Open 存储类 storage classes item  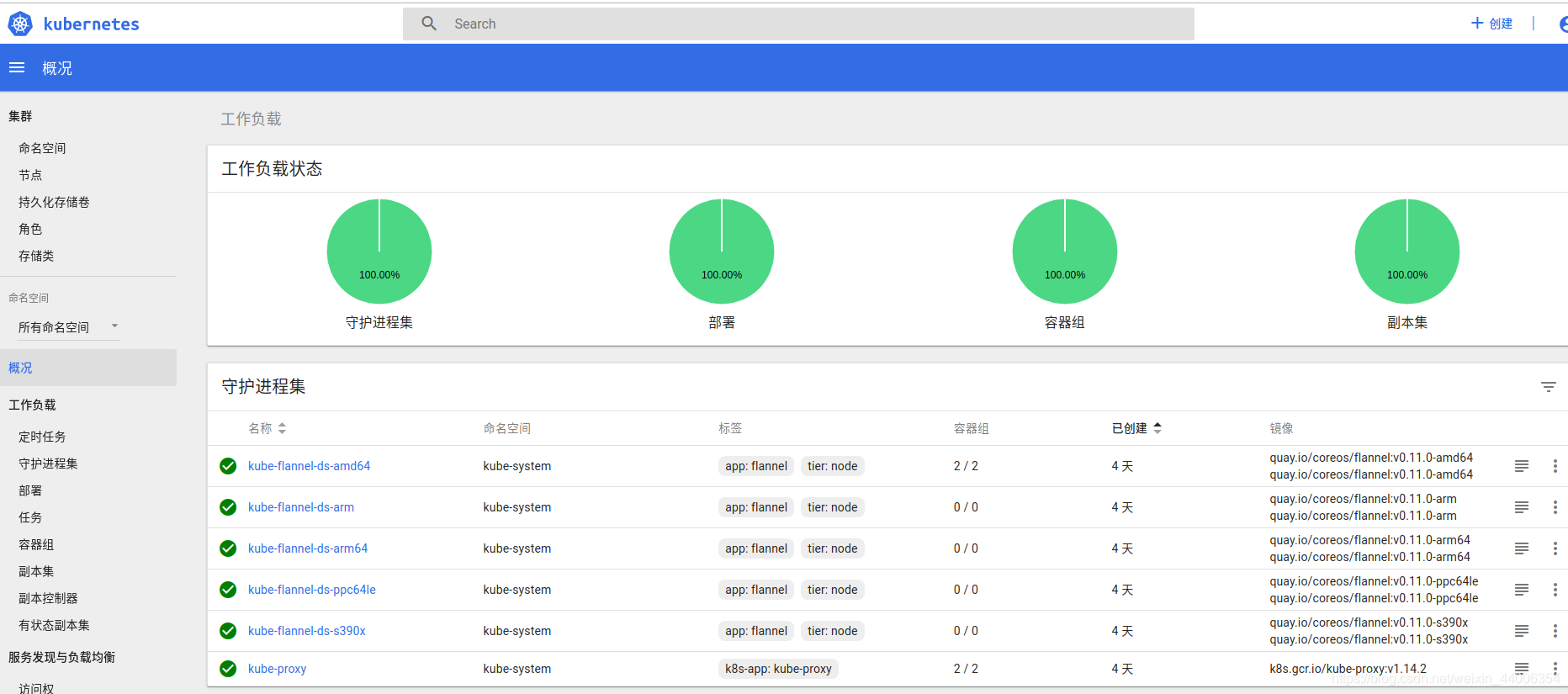(36, 256)
